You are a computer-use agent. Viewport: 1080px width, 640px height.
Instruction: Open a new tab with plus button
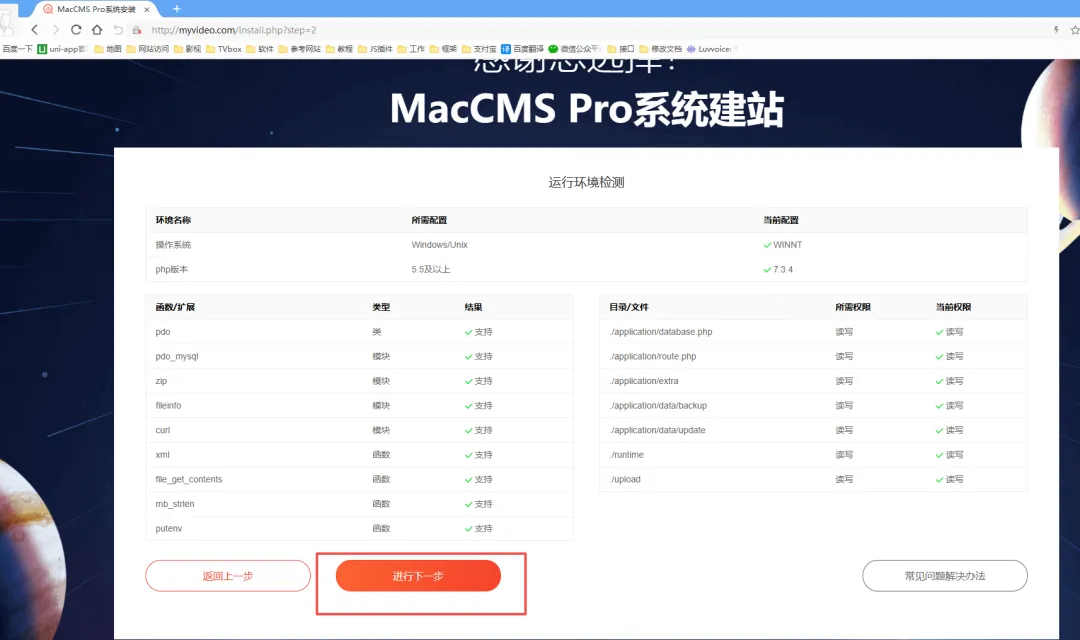(x=176, y=9)
